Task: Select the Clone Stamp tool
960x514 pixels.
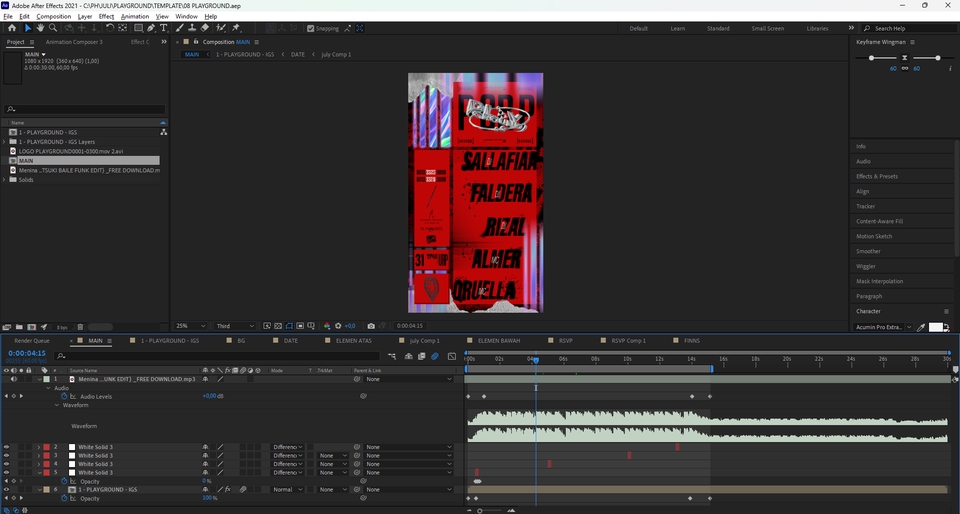Action: [x=192, y=28]
